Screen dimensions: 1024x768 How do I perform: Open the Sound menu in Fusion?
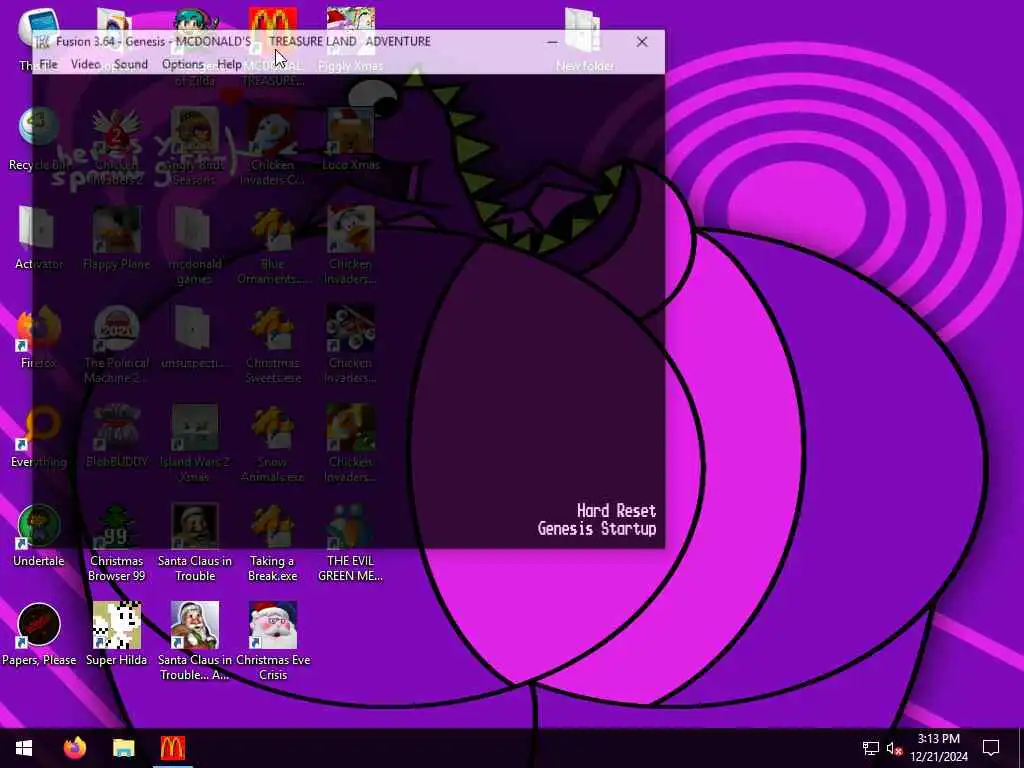coord(131,64)
